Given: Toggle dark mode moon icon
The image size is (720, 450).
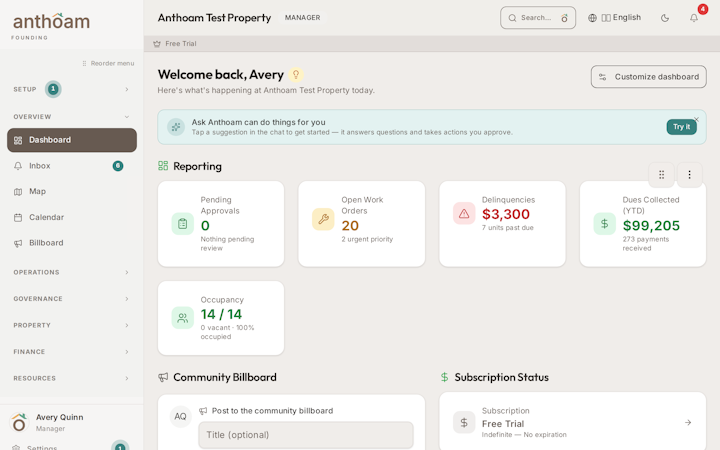Looking at the screenshot, I should 664,18.
